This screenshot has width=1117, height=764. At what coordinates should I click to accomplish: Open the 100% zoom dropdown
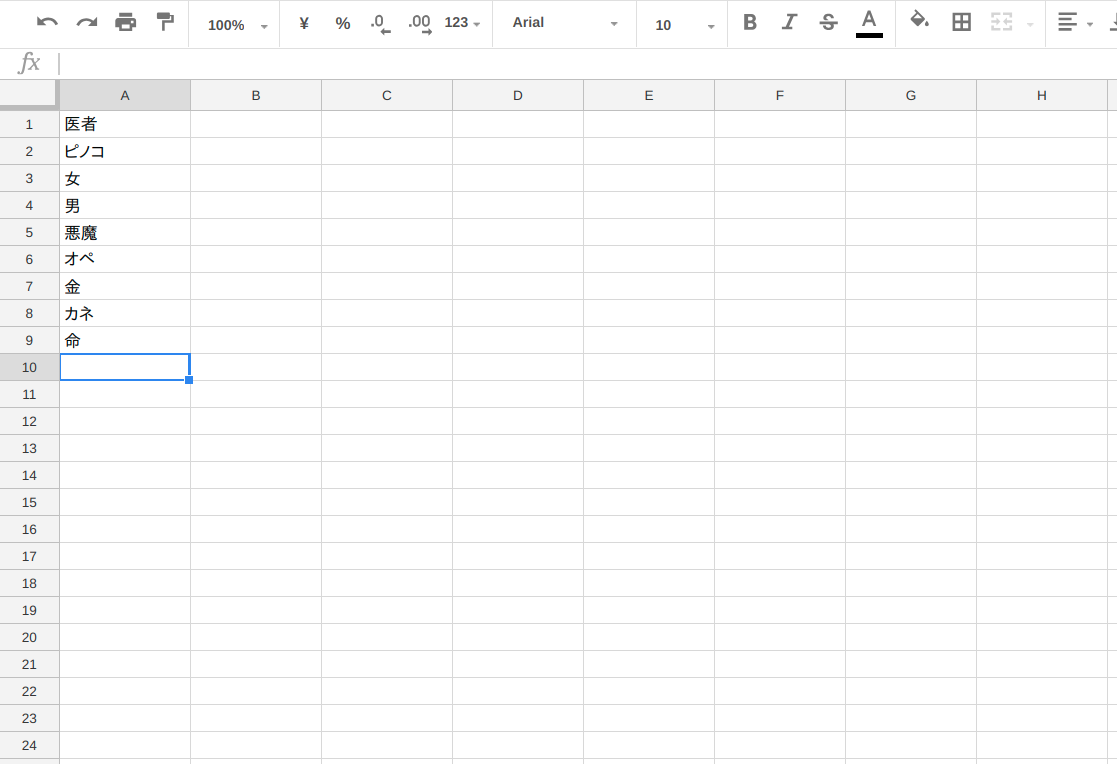[x=237, y=25]
